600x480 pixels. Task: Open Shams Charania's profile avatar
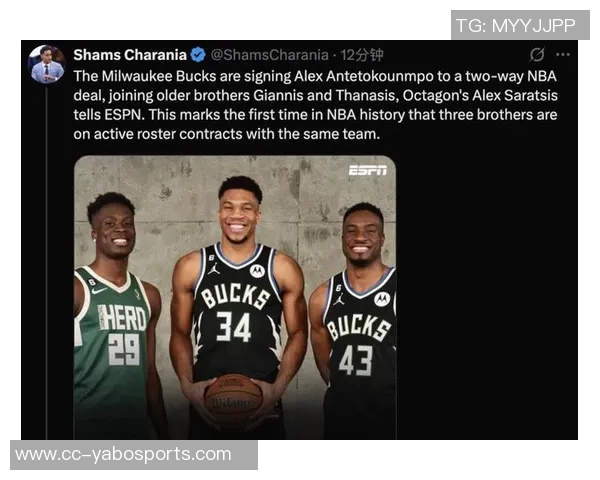47,64
